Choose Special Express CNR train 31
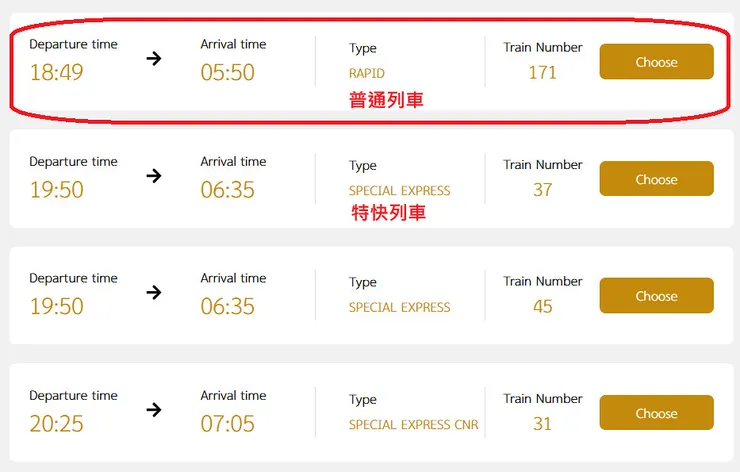The width and height of the screenshot is (740, 472). pos(656,413)
